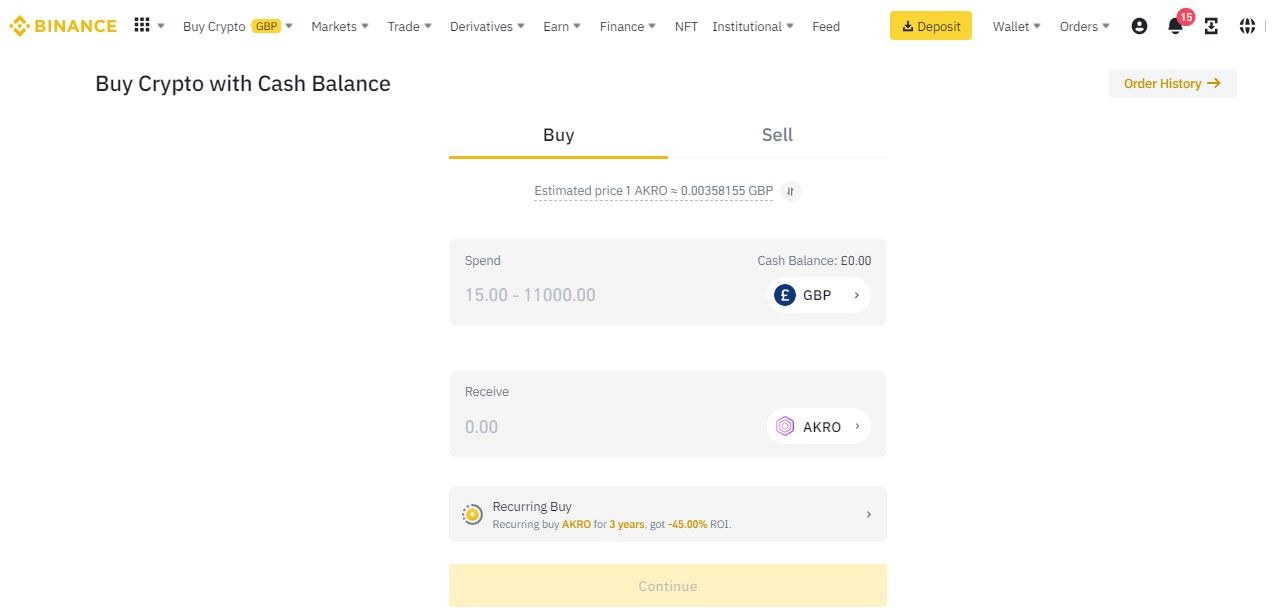Open the apps grid menu icon
The image size is (1272, 613).
tap(142, 26)
